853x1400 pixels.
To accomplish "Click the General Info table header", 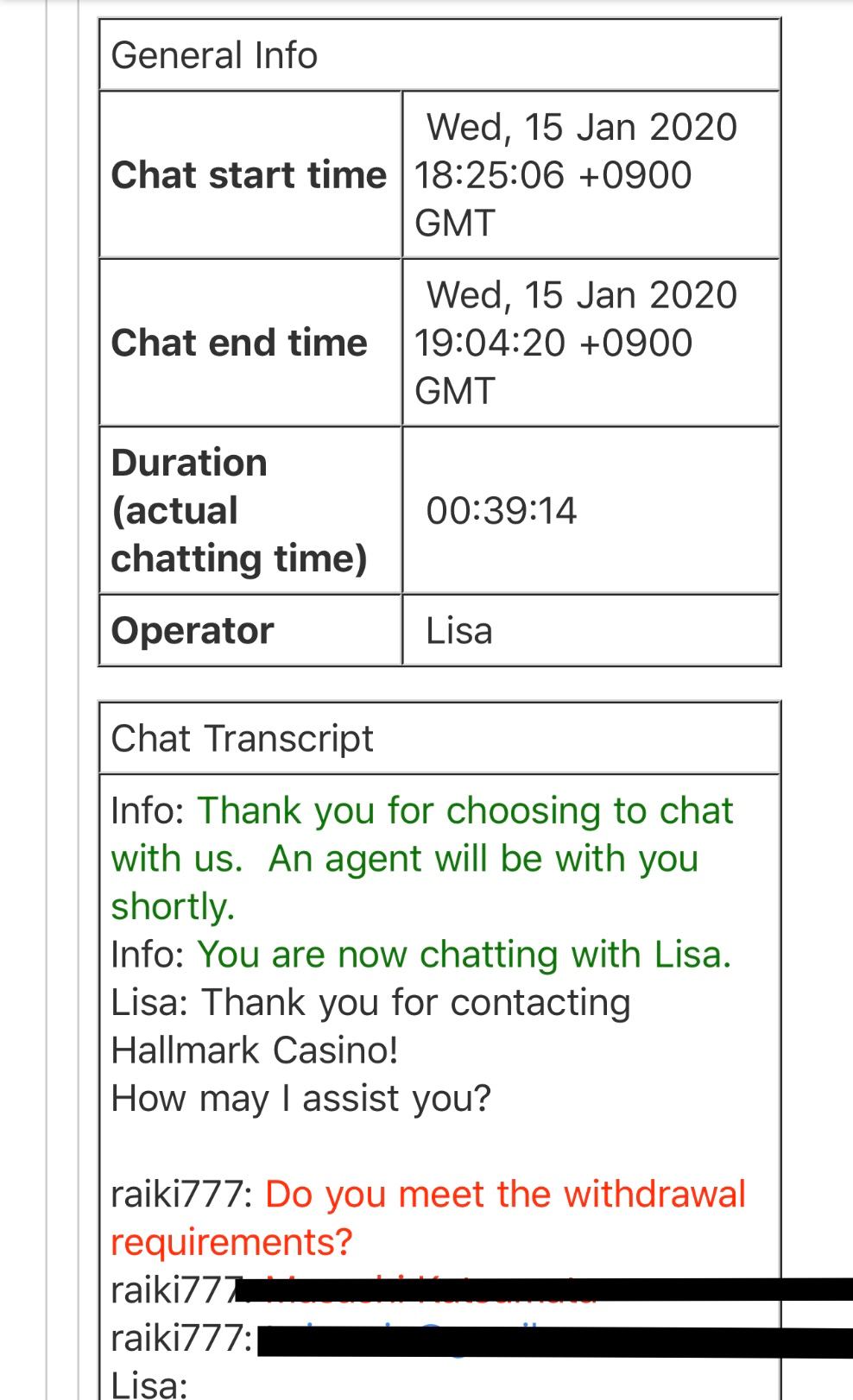I will (214, 55).
